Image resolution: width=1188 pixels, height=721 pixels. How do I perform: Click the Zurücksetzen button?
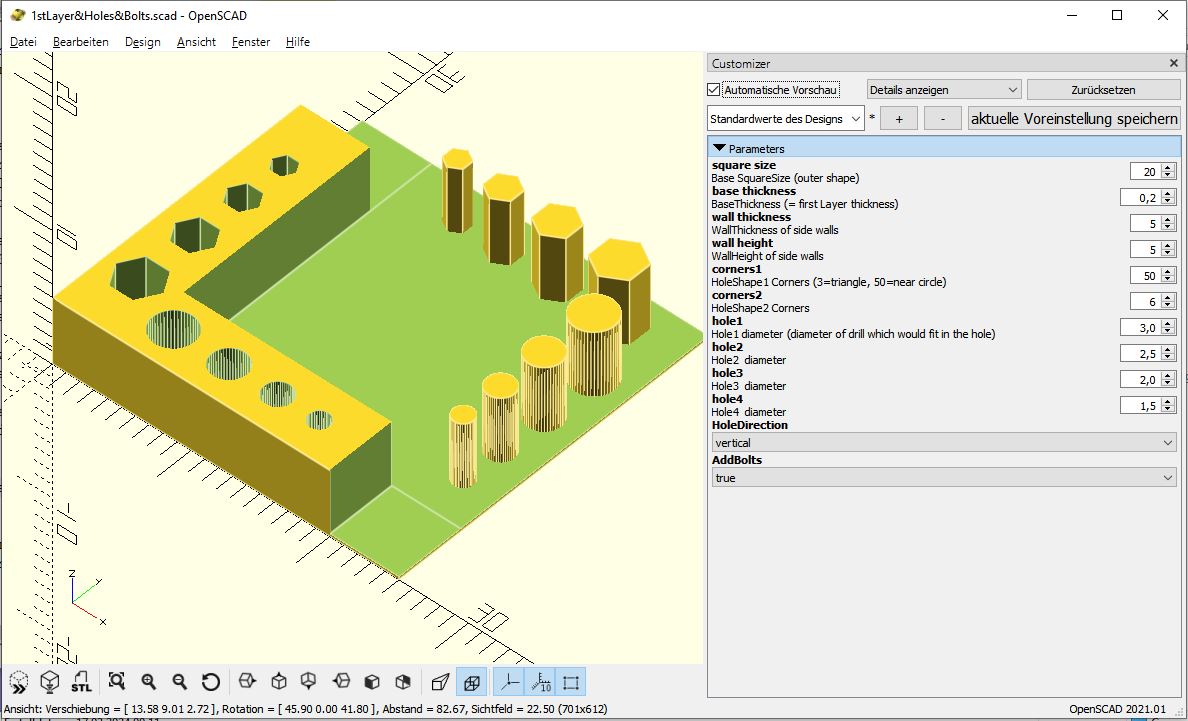coord(1103,89)
